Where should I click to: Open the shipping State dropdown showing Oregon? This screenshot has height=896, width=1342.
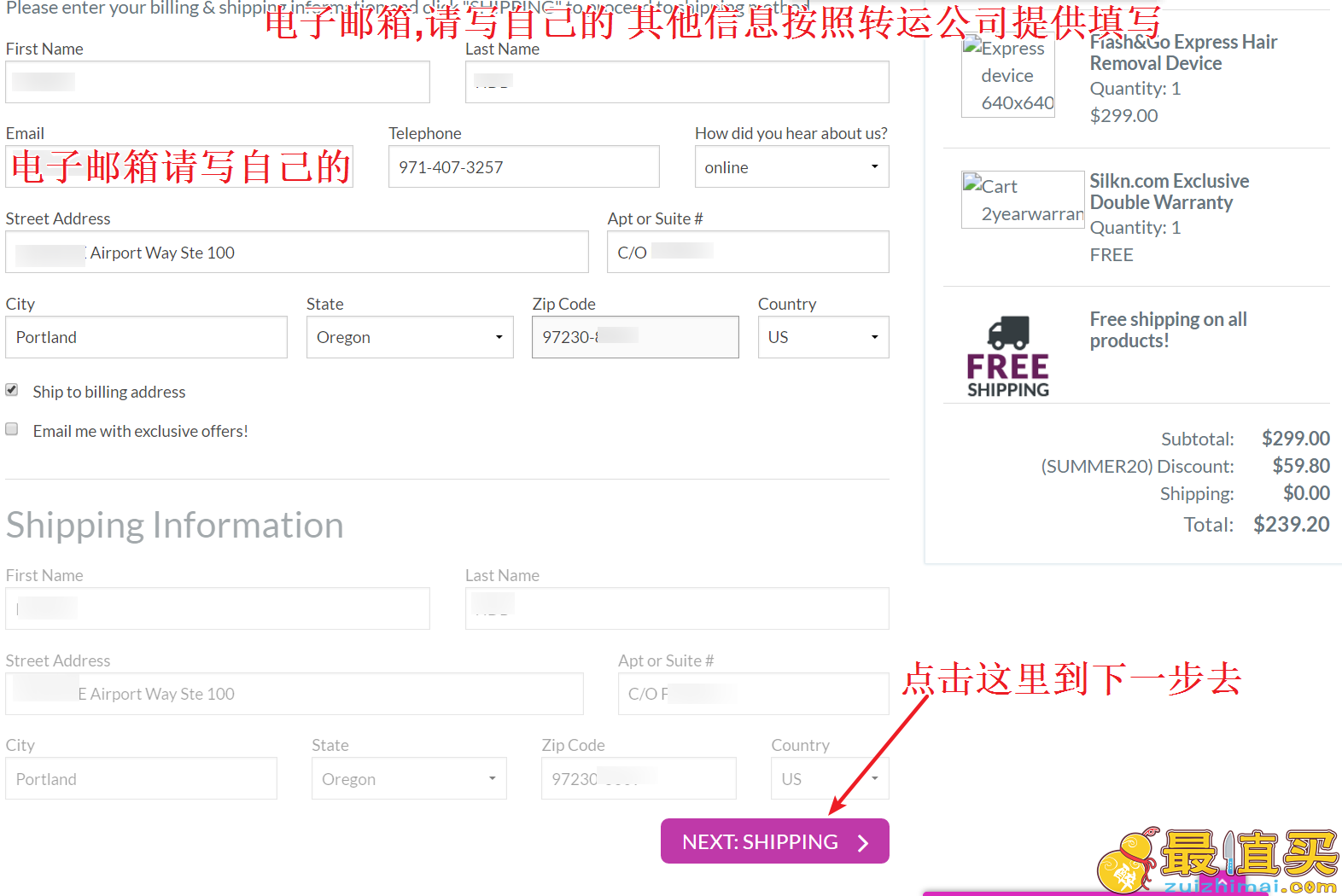point(409,778)
